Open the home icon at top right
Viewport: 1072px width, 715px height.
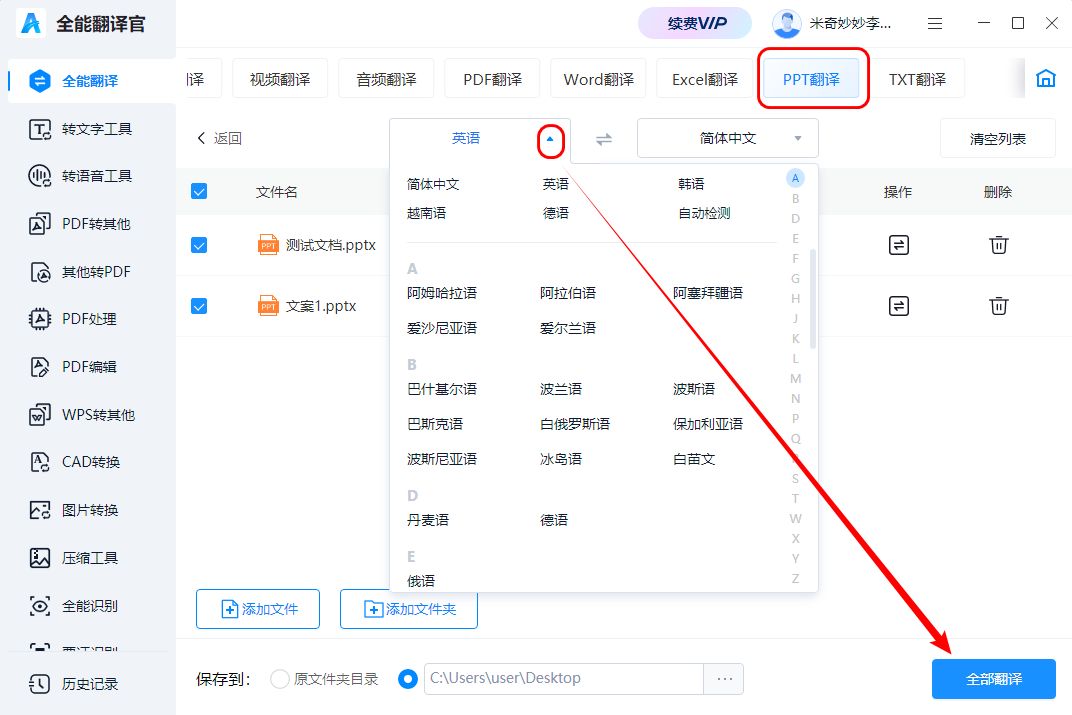1045,79
